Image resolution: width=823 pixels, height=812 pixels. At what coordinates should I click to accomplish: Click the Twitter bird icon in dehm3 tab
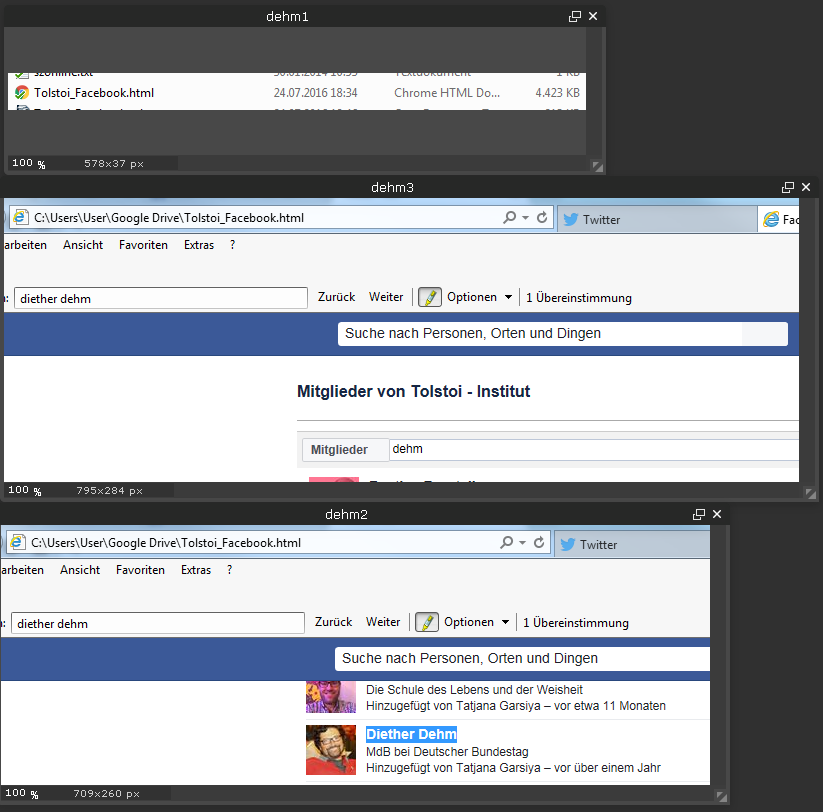pos(571,219)
